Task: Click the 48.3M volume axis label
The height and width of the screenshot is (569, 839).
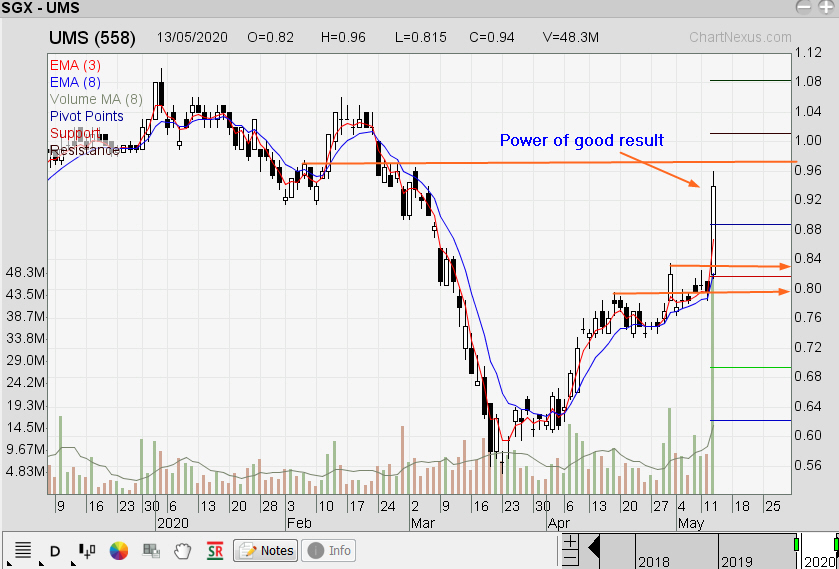Action: (25, 272)
